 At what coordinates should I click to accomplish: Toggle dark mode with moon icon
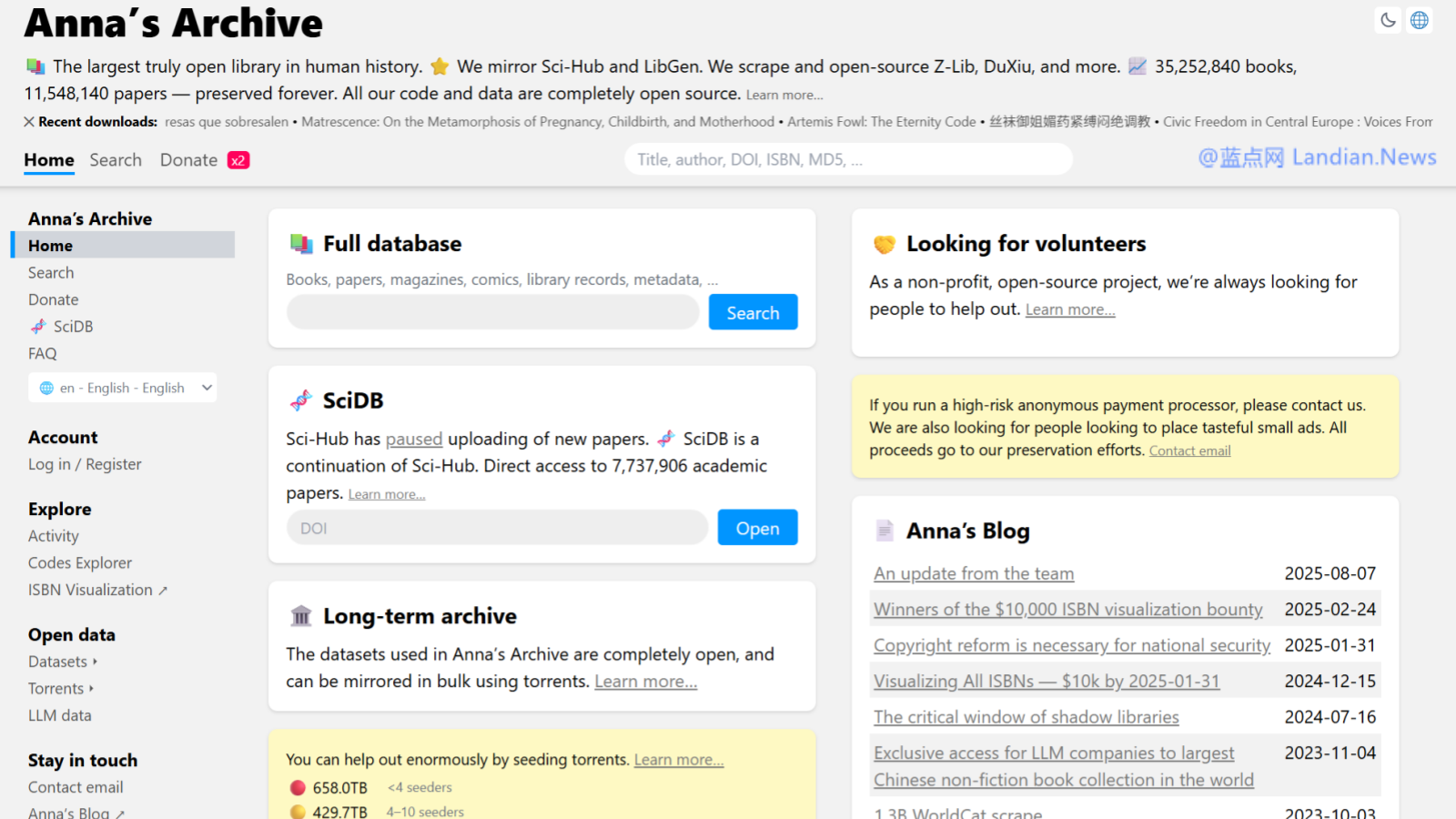pos(1388,20)
